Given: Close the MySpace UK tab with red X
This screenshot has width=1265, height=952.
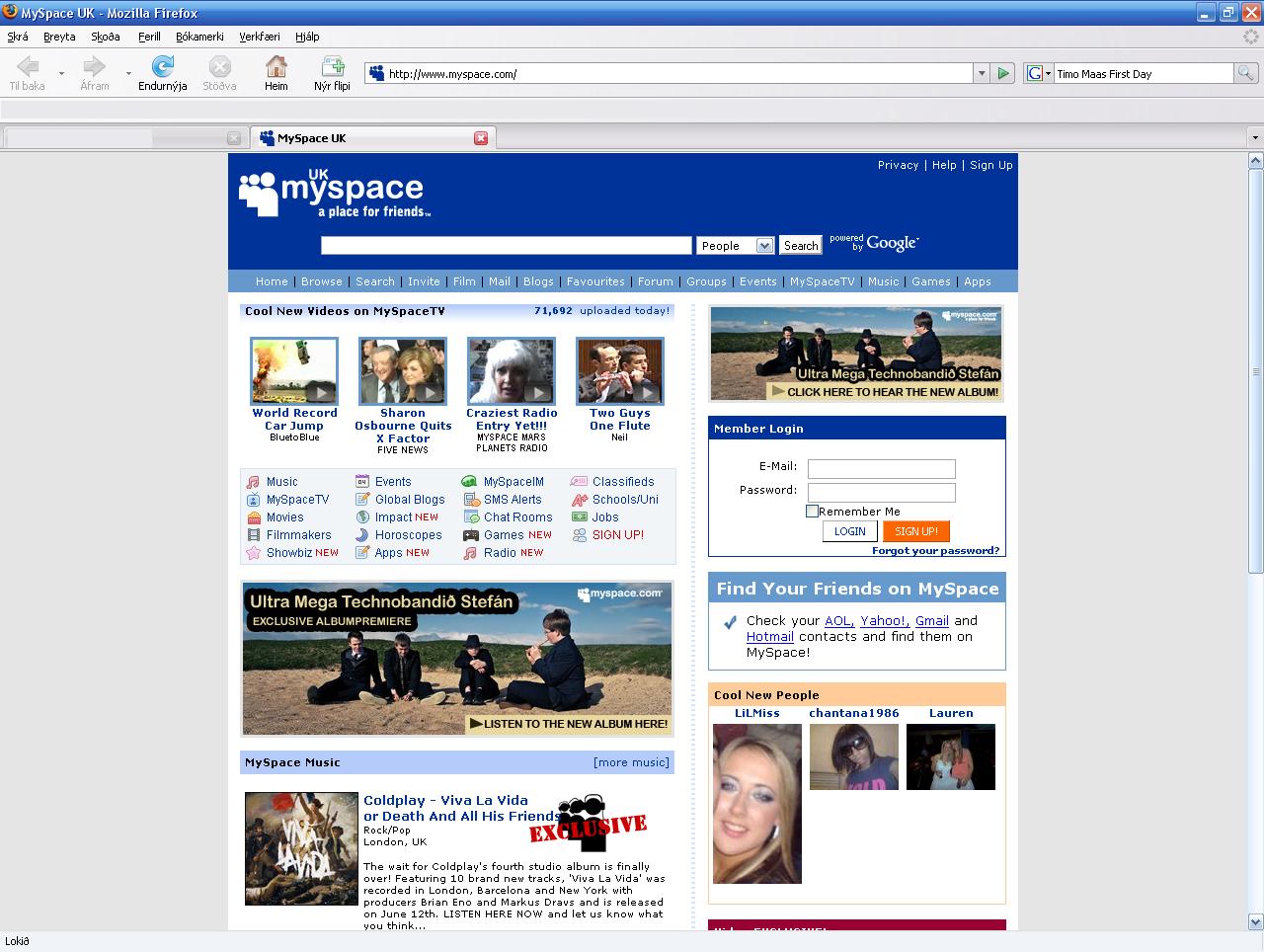Looking at the screenshot, I should tap(481, 138).
